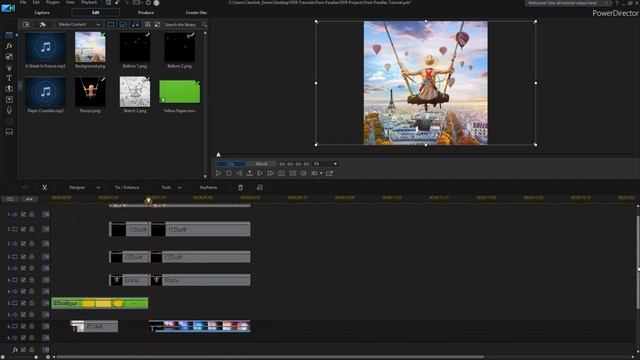Open the Voice-Over Recording Room microphone icon
Viewport: 640px width, 360px height.
click(x=9, y=110)
